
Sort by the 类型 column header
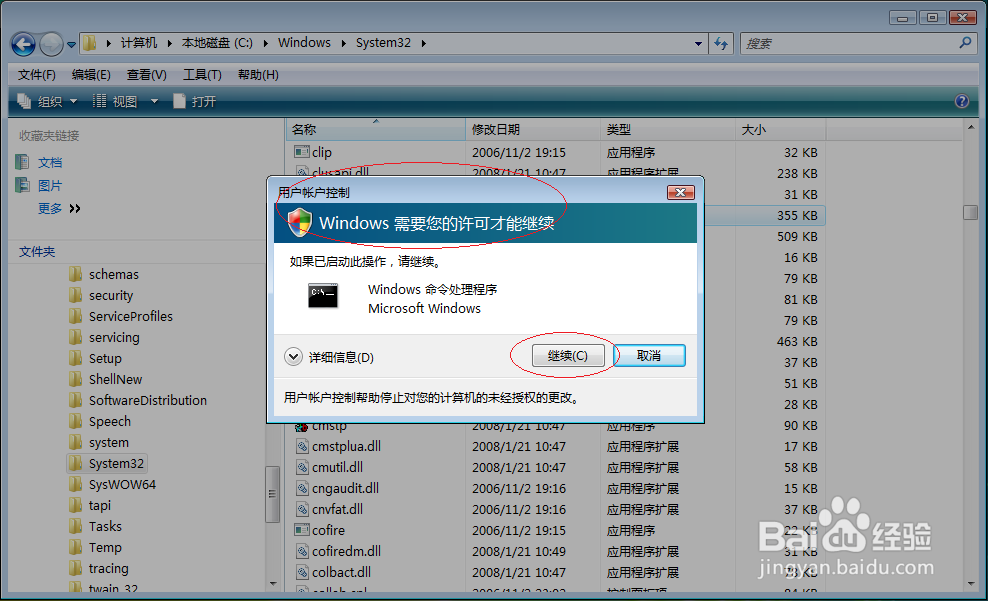point(668,129)
